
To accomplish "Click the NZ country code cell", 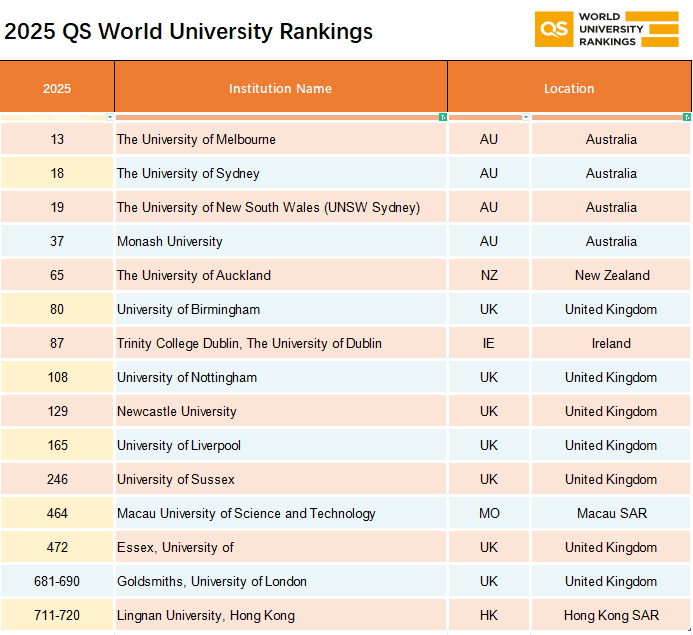I will (488, 275).
